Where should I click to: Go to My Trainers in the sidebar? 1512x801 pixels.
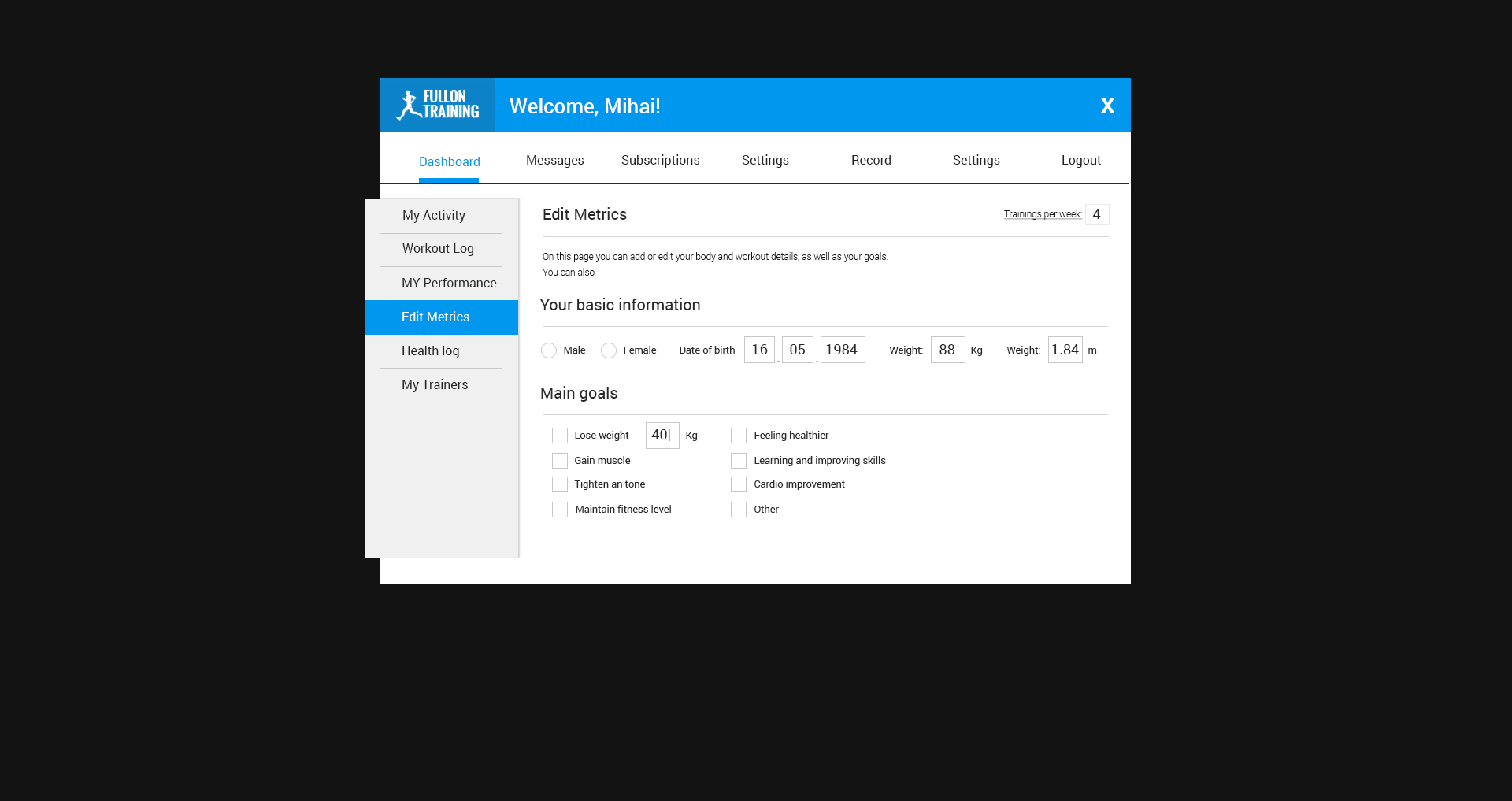pos(435,385)
